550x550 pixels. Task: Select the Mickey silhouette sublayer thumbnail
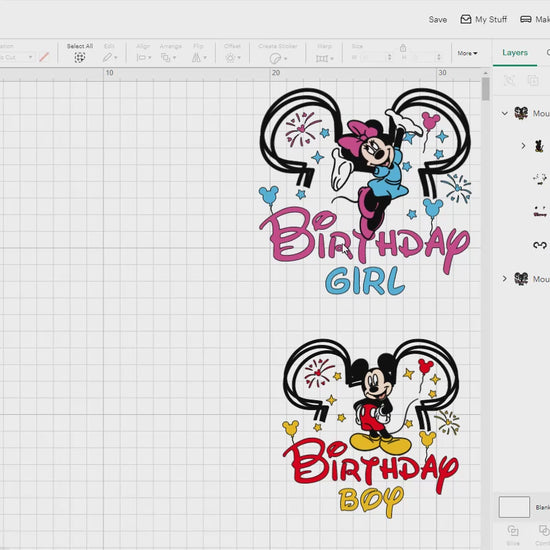(539, 146)
